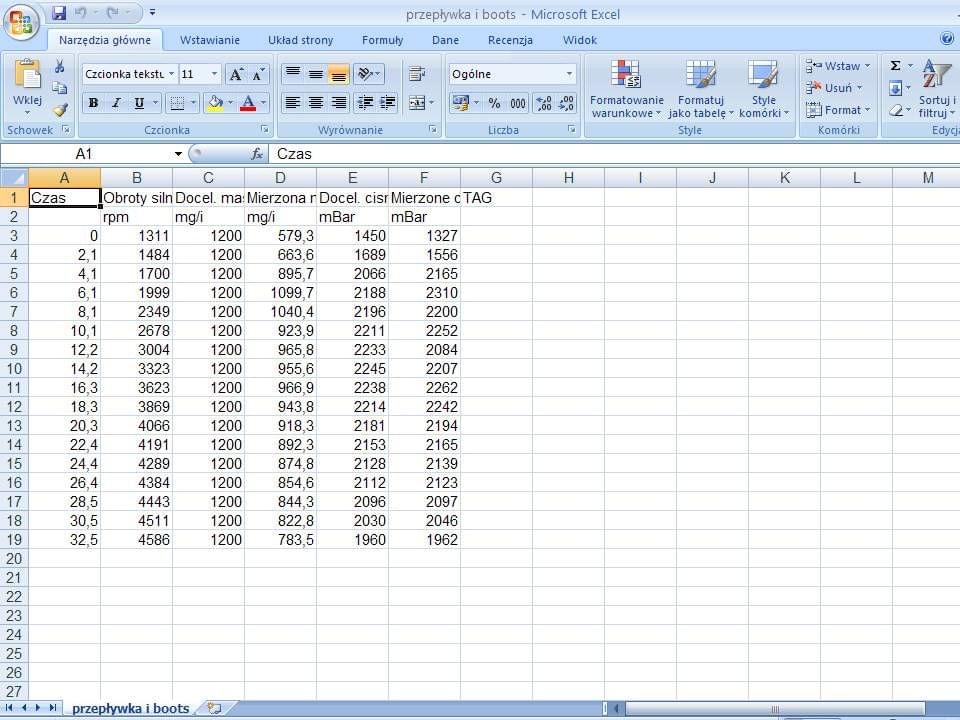Open the Name Box dropdown arrow
This screenshot has height=720, width=960.
tap(179, 154)
